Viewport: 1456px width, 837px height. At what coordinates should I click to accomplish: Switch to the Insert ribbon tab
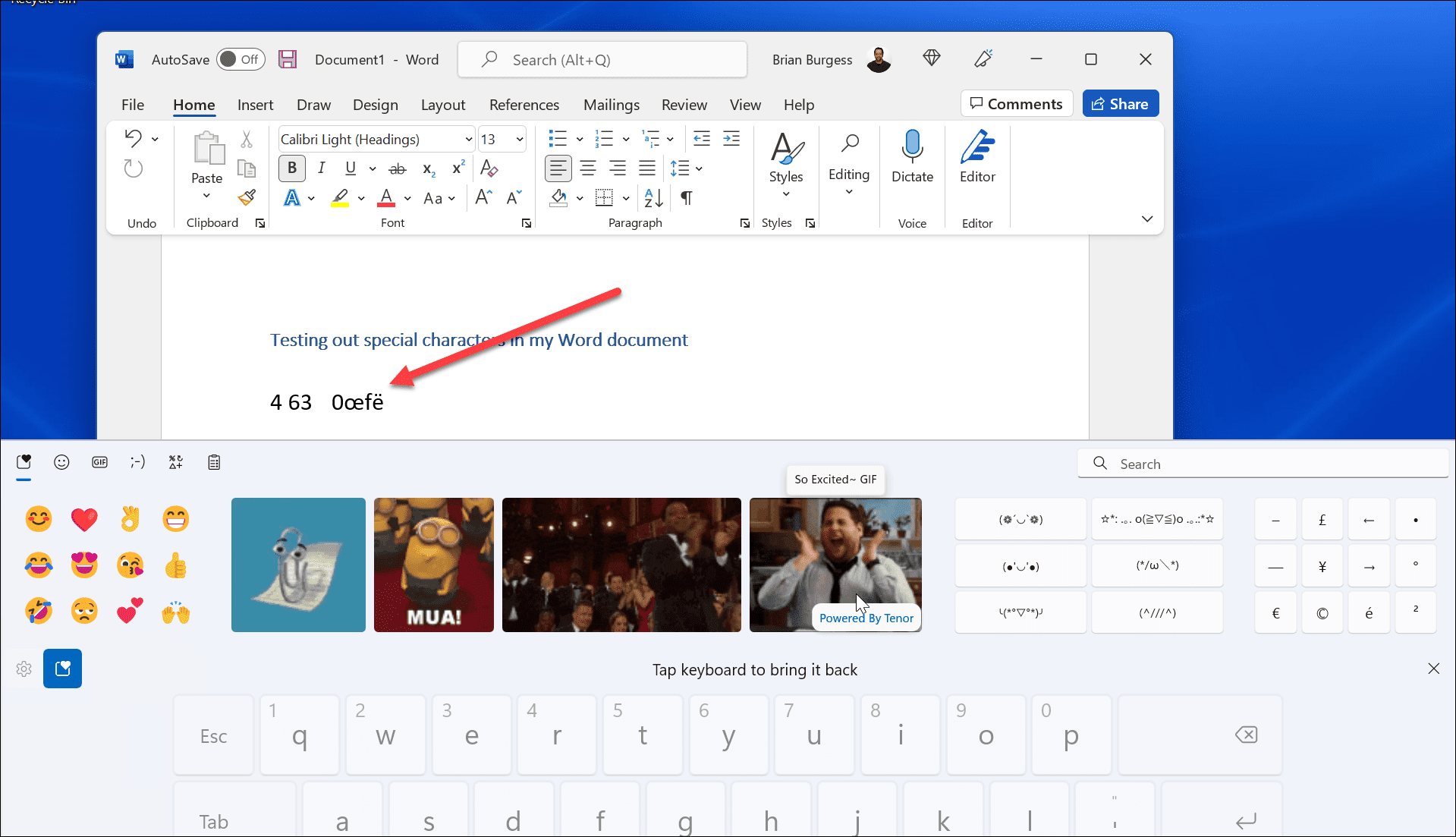click(255, 105)
